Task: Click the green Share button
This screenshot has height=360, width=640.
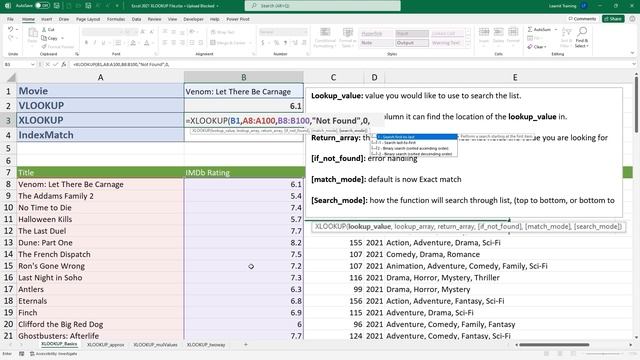Action: [x=613, y=19]
